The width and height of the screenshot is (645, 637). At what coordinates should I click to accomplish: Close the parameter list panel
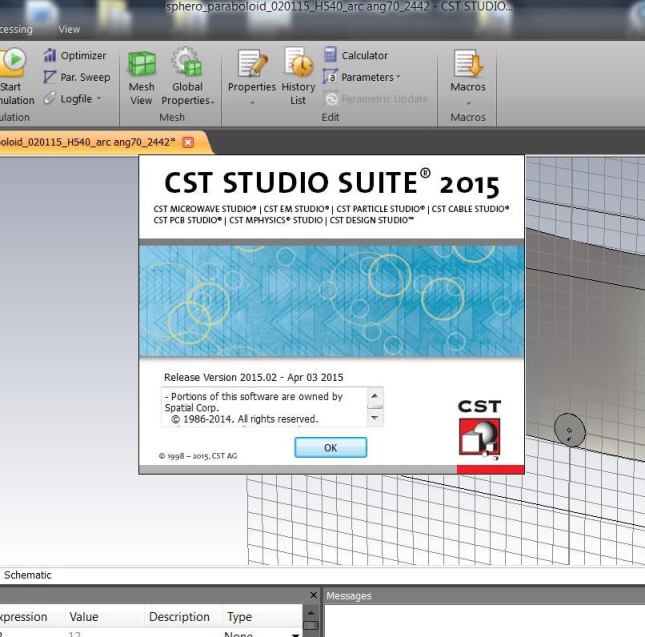pyautogui.click(x=313, y=595)
